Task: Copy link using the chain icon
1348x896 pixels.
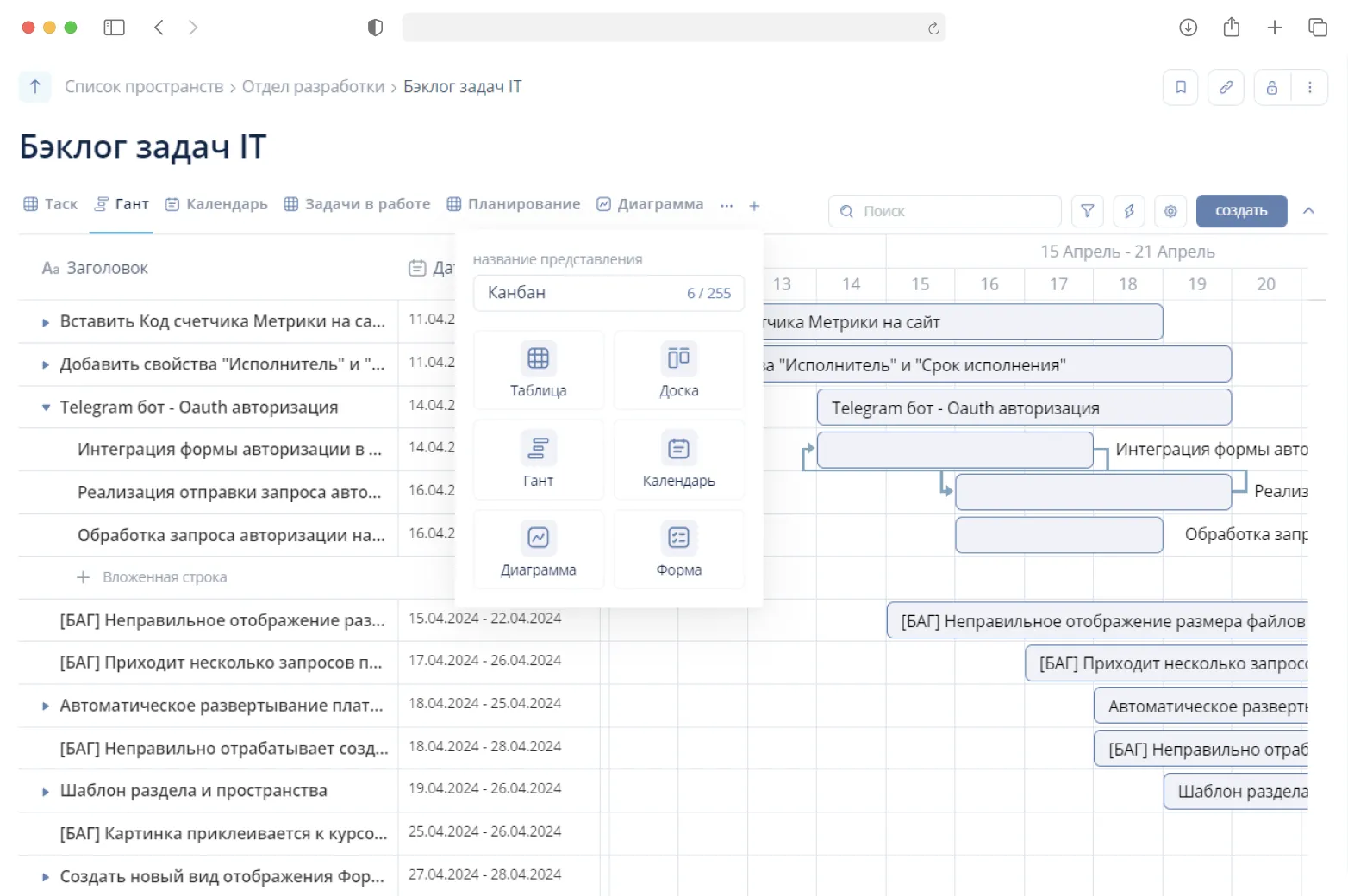Action: 1226,87
